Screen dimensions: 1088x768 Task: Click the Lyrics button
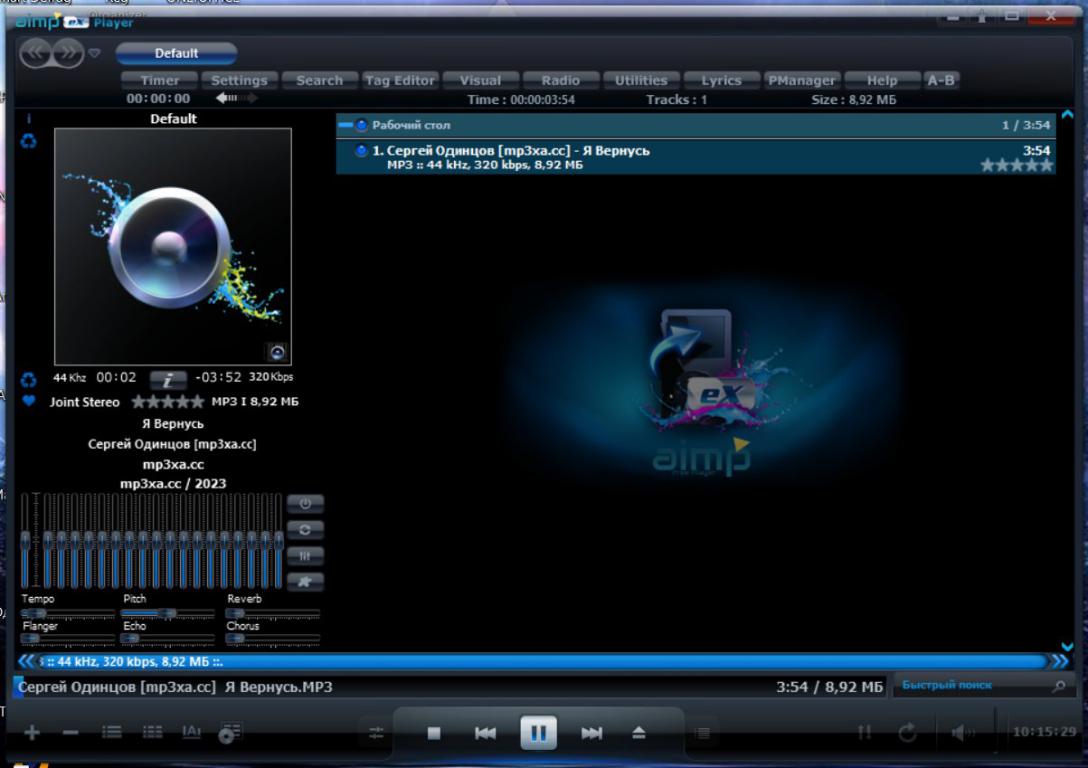tap(721, 81)
